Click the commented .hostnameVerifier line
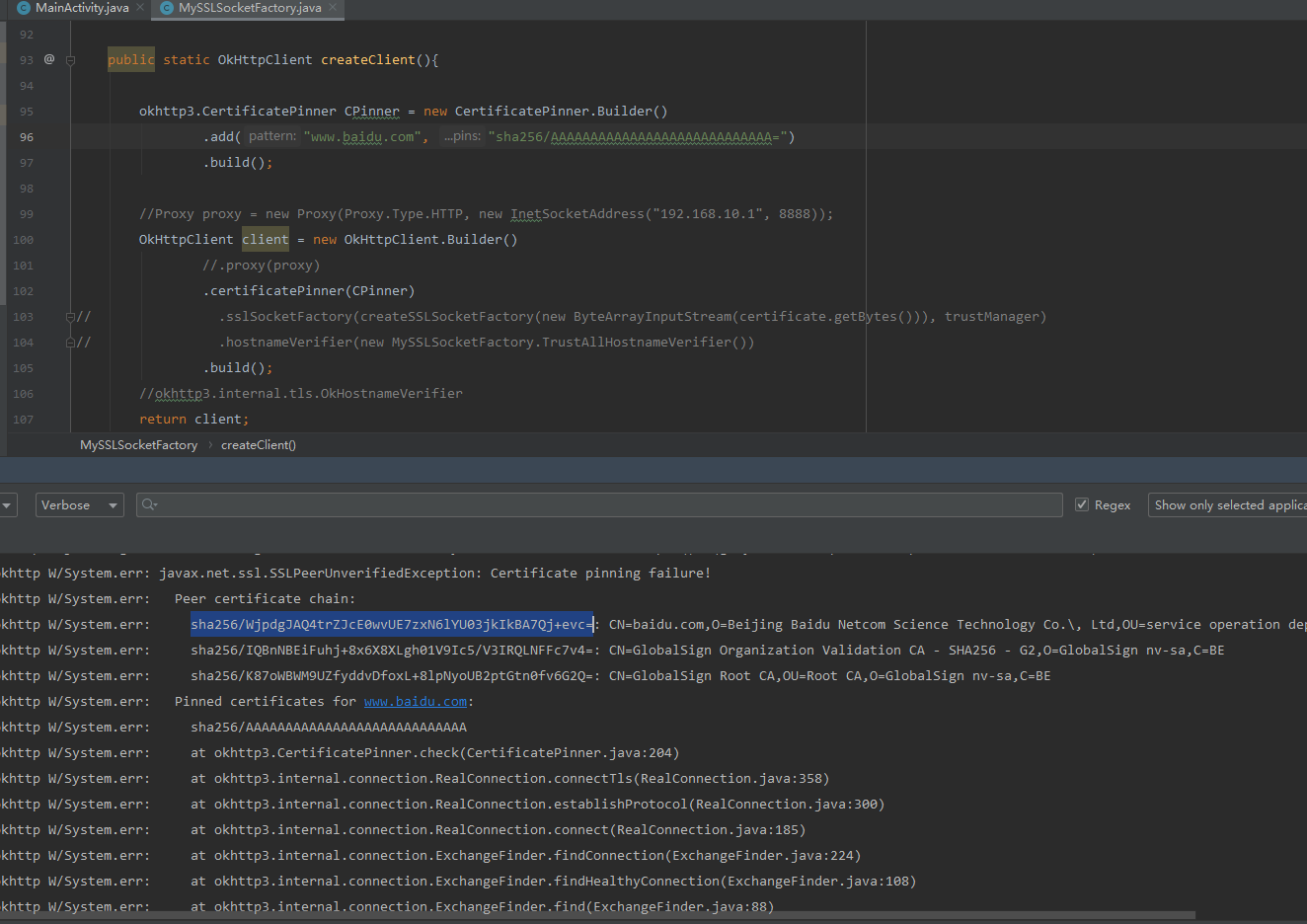The height and width of the screenshot is (924, 1307). point(487,343)
